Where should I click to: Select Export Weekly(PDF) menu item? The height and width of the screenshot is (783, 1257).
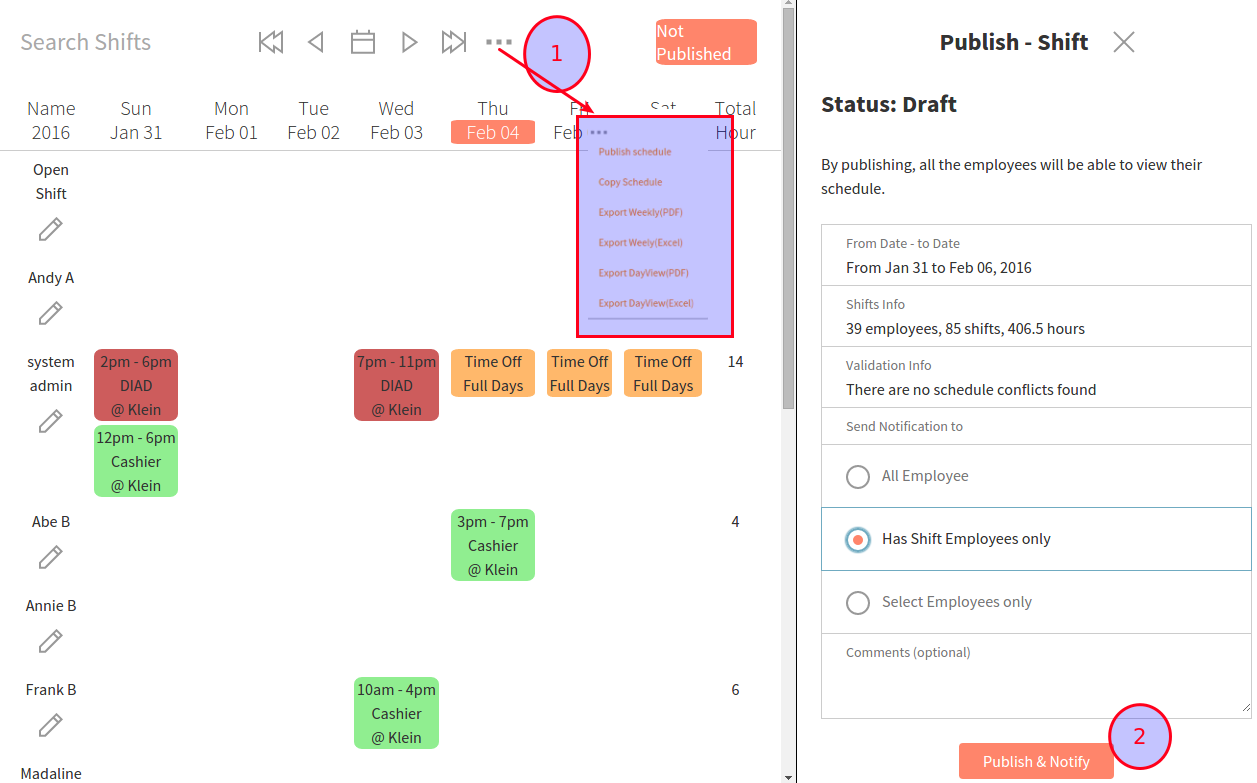coord(640,212)
